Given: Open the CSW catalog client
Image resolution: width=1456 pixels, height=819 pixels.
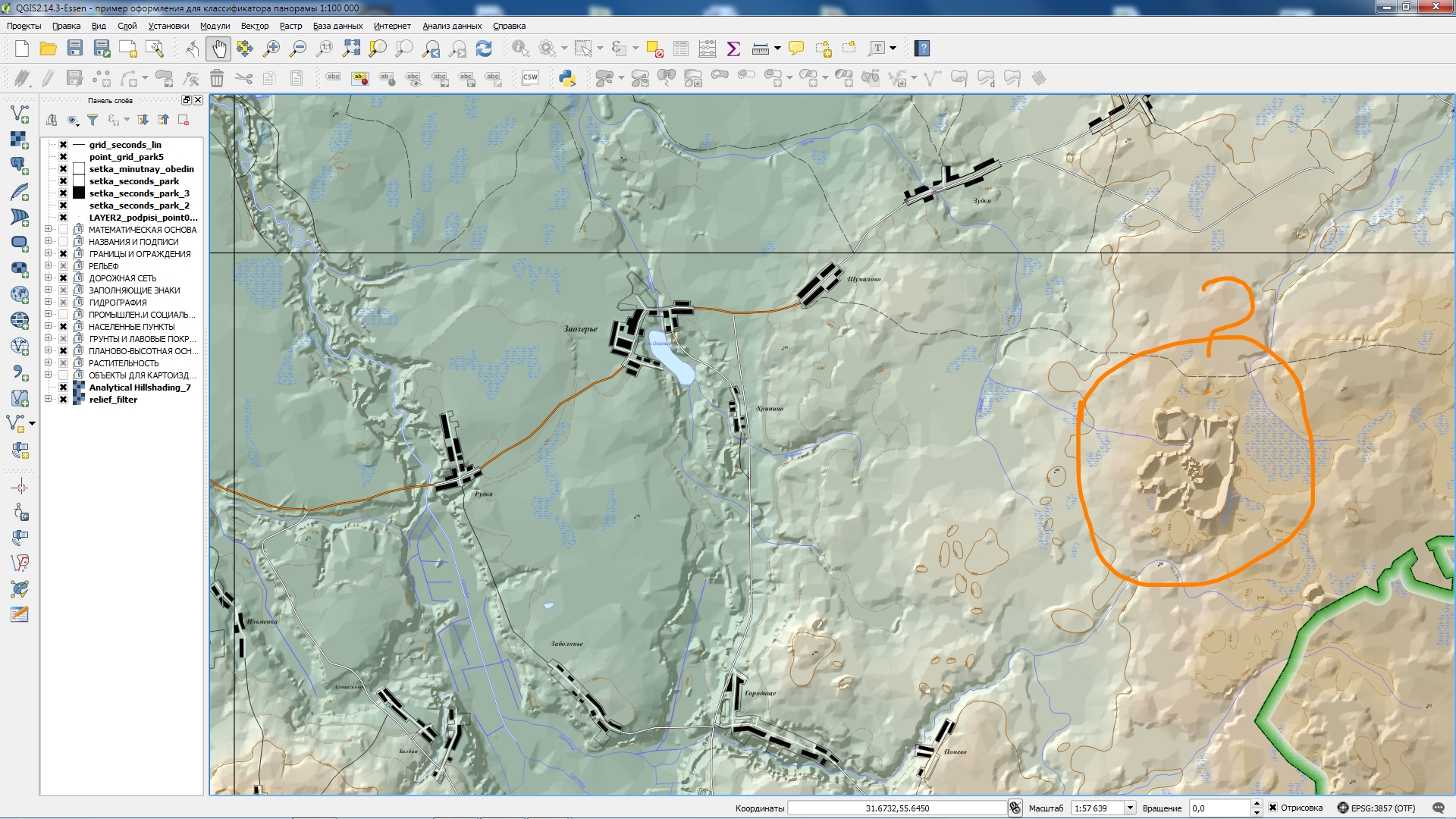Looking at the screenshot, I should [x=530, y=78].
